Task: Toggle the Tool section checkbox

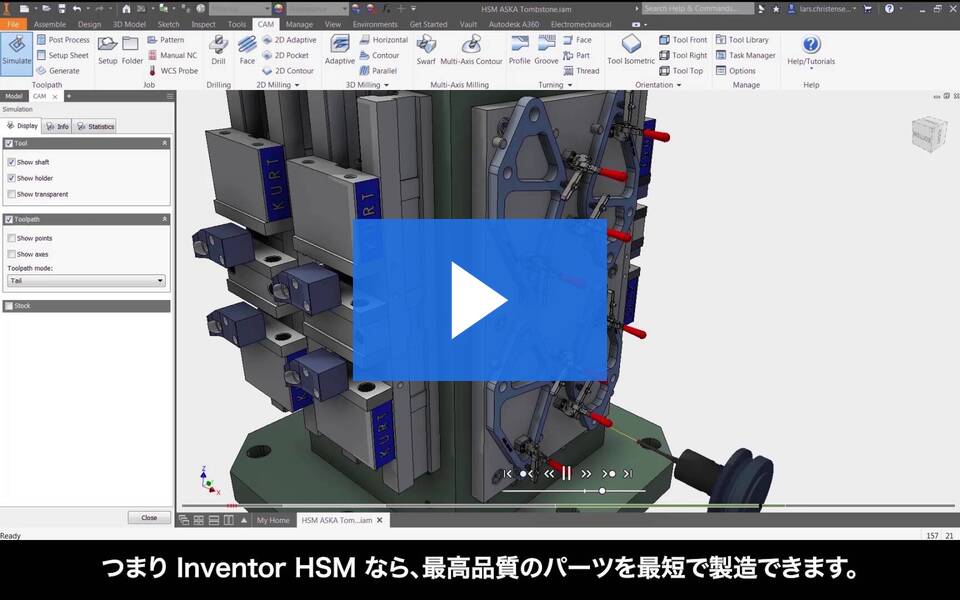Action: point(9,143)
